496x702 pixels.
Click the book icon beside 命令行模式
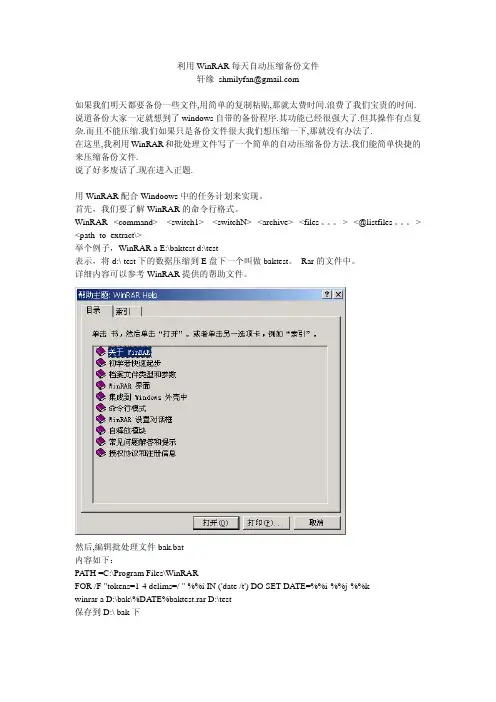[x=101, y=408]
